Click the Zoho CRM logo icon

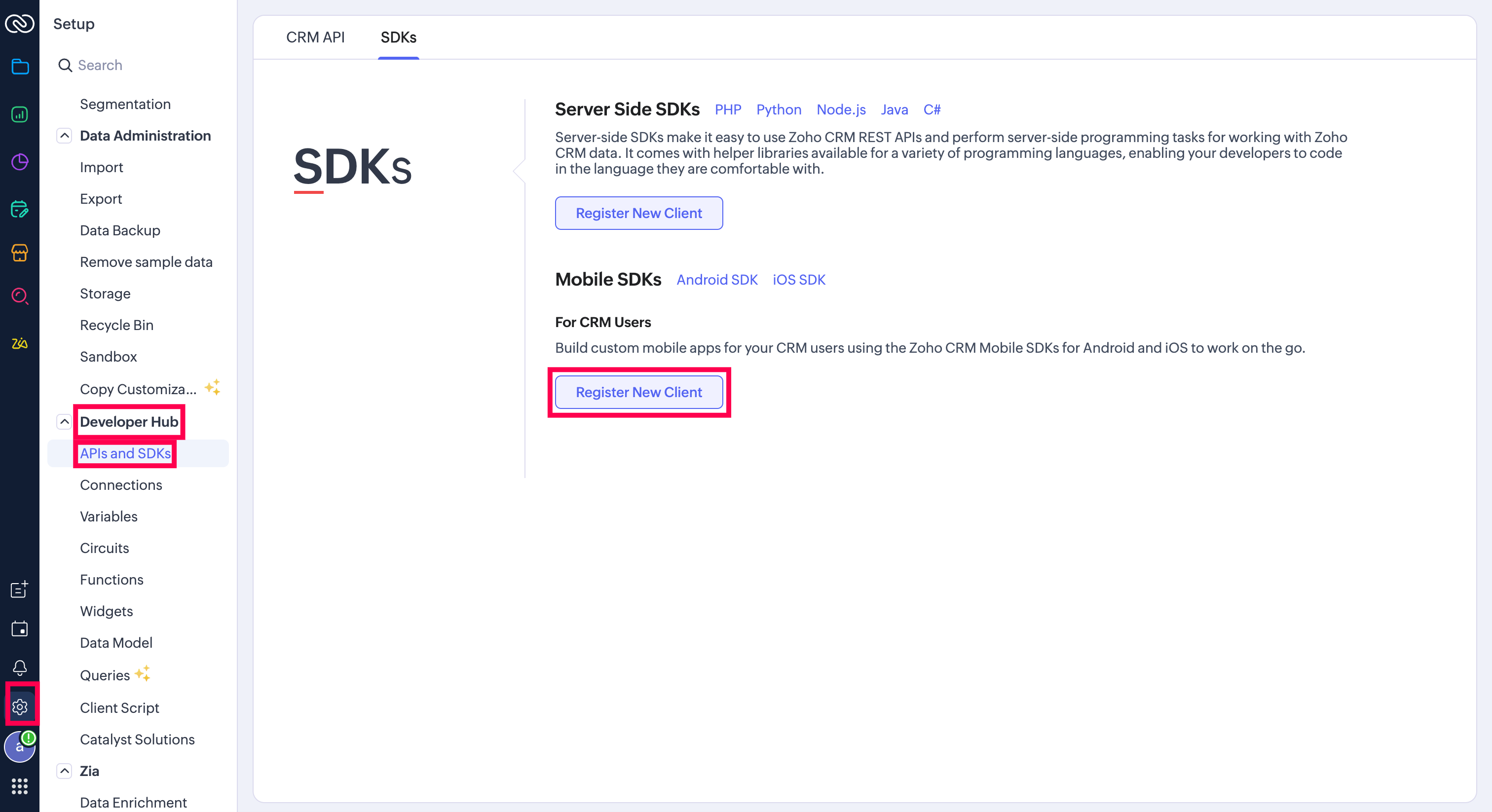click(x=20, y=24)
